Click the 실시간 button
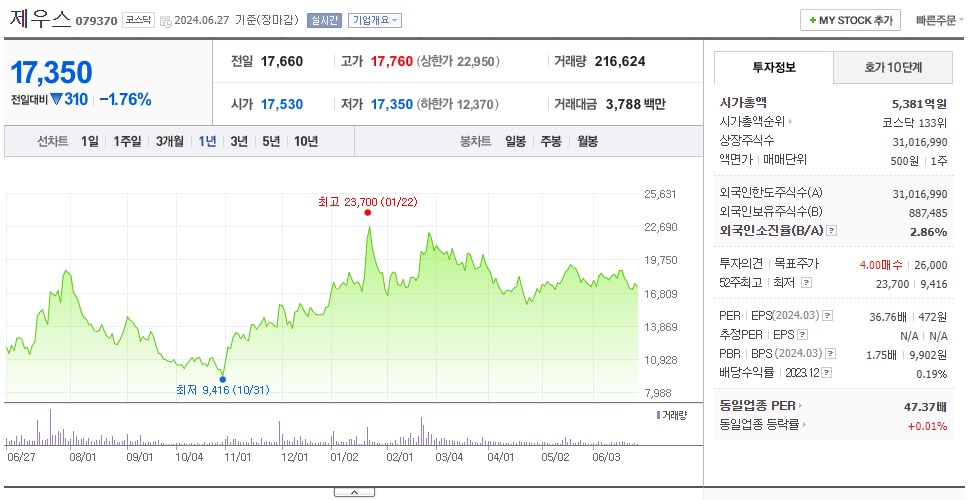Screen dimensions: 968x500 coord(324,20)
